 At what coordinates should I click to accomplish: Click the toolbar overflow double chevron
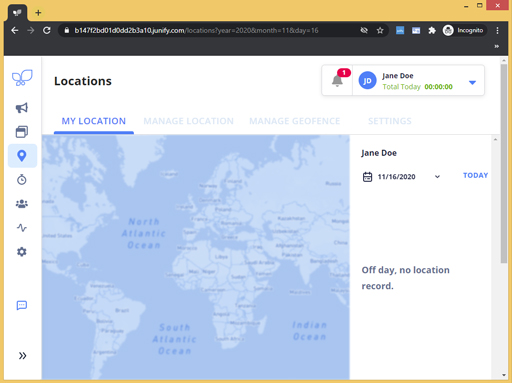(x=497, y=46)
